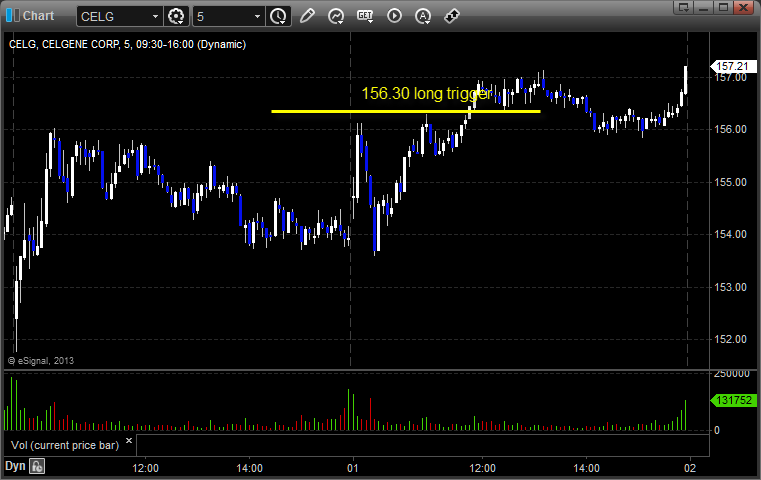Viewport: 761px width, 480px height.
Task: Click the 153.00 price axis label
Action: coord(730,287)
